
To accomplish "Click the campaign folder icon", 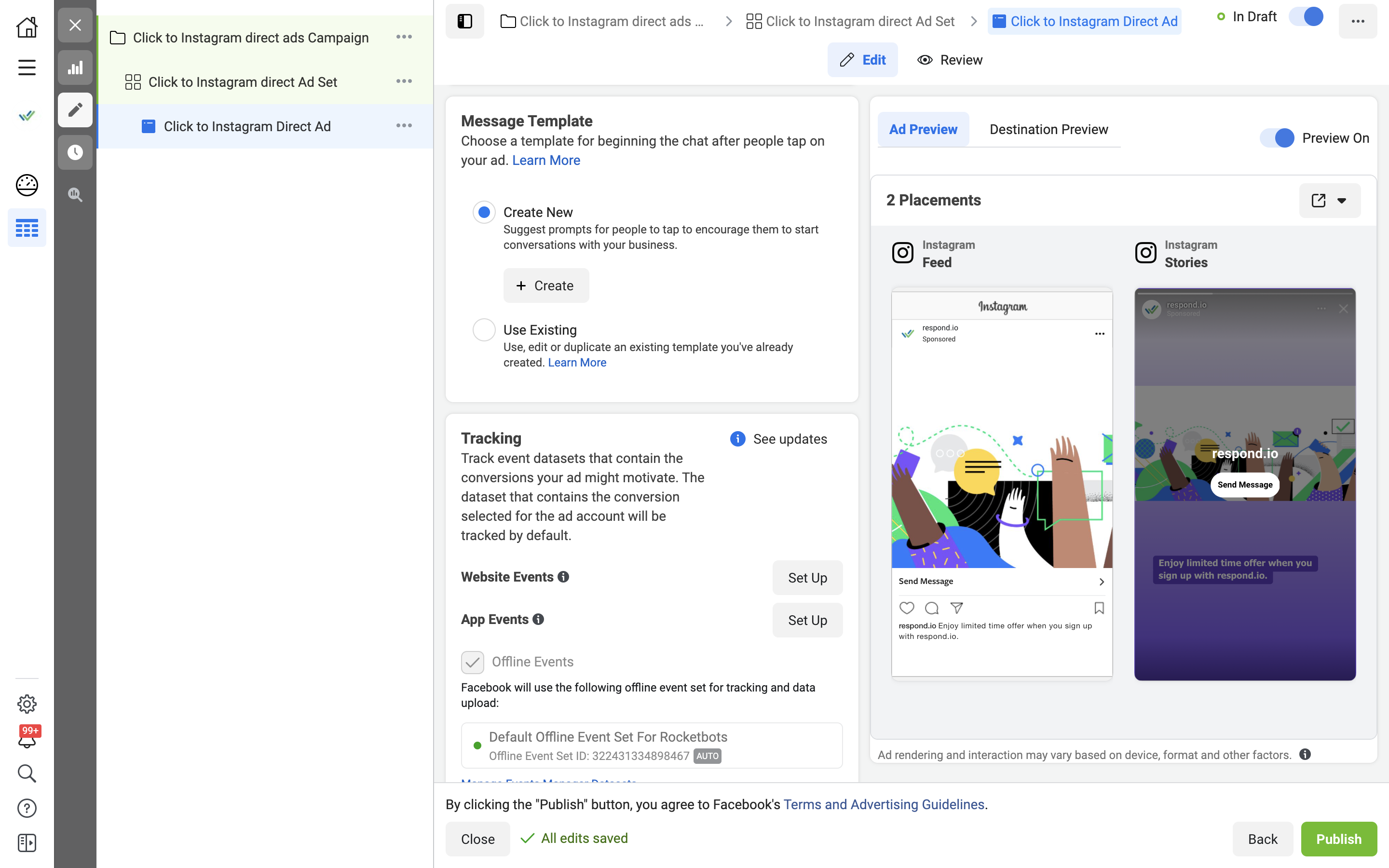I will coord(117,38).
